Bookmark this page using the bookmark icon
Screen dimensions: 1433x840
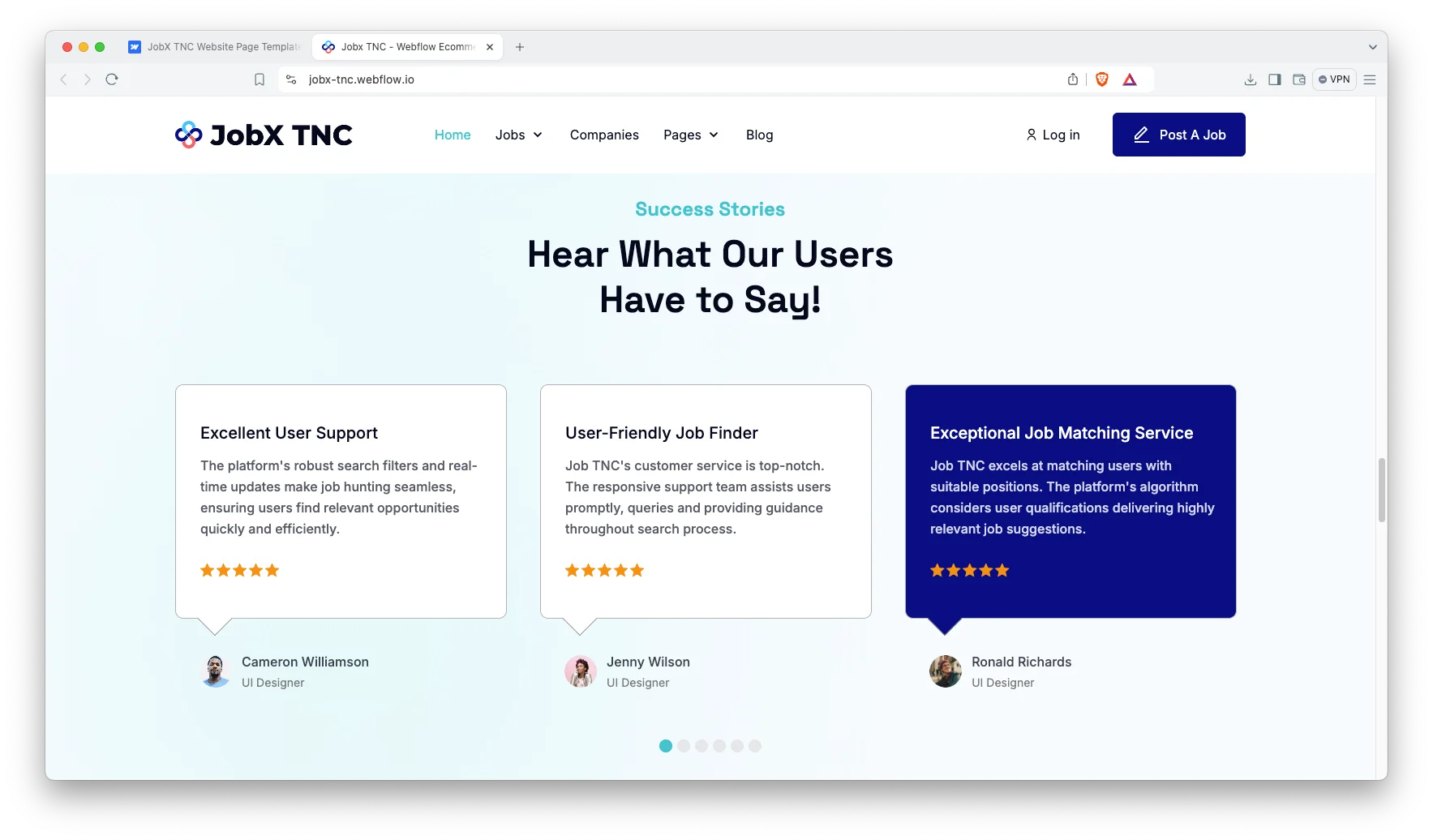coord(260,79)
